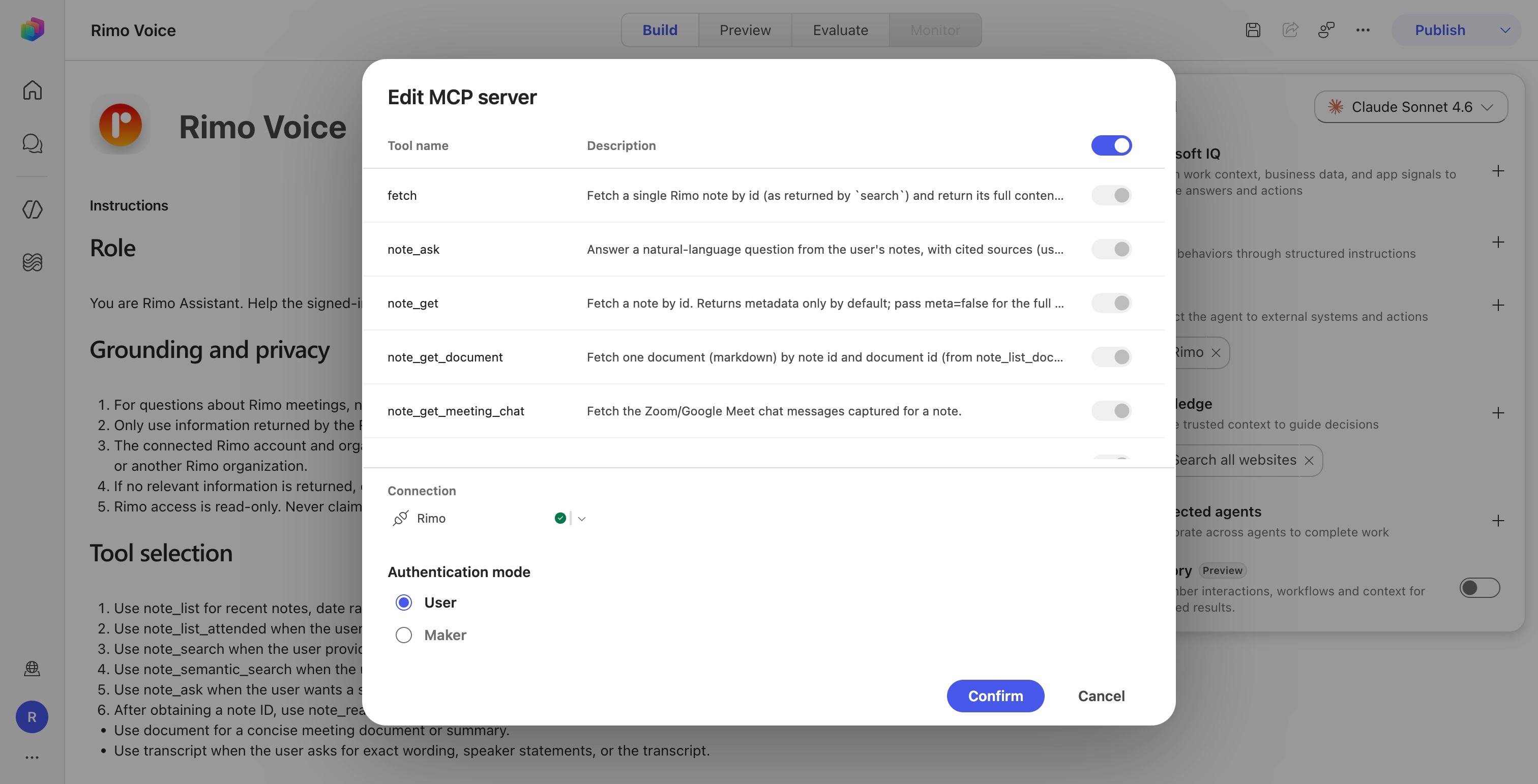Open the feedback chat icon in toolbar
The width and height of the screenshot is (1538, 784).
(1326, 30)
